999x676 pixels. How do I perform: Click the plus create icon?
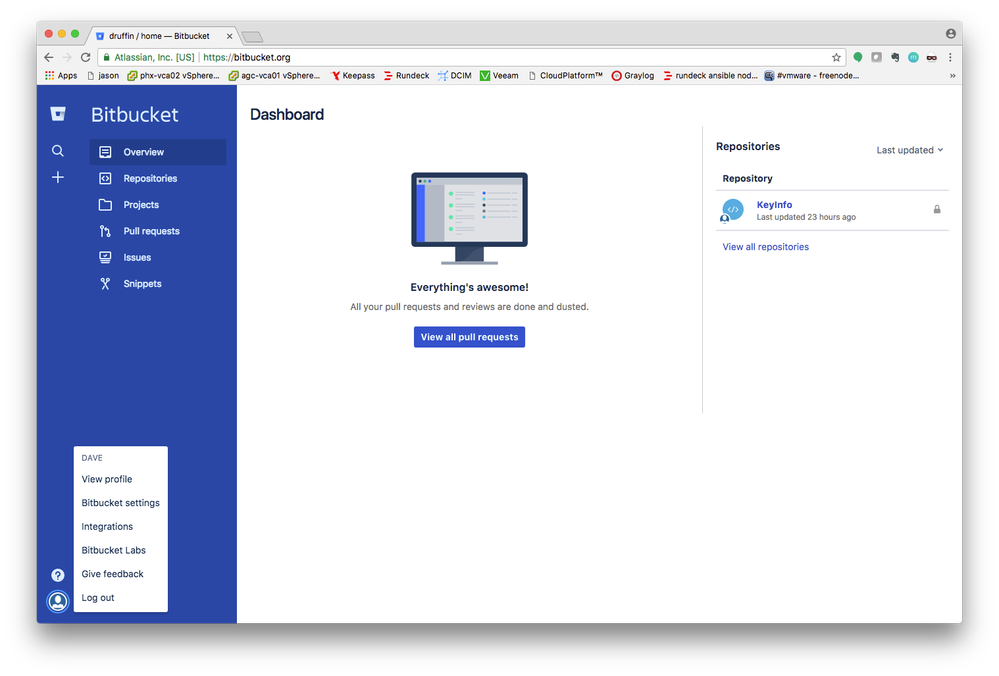pos(58,177)
